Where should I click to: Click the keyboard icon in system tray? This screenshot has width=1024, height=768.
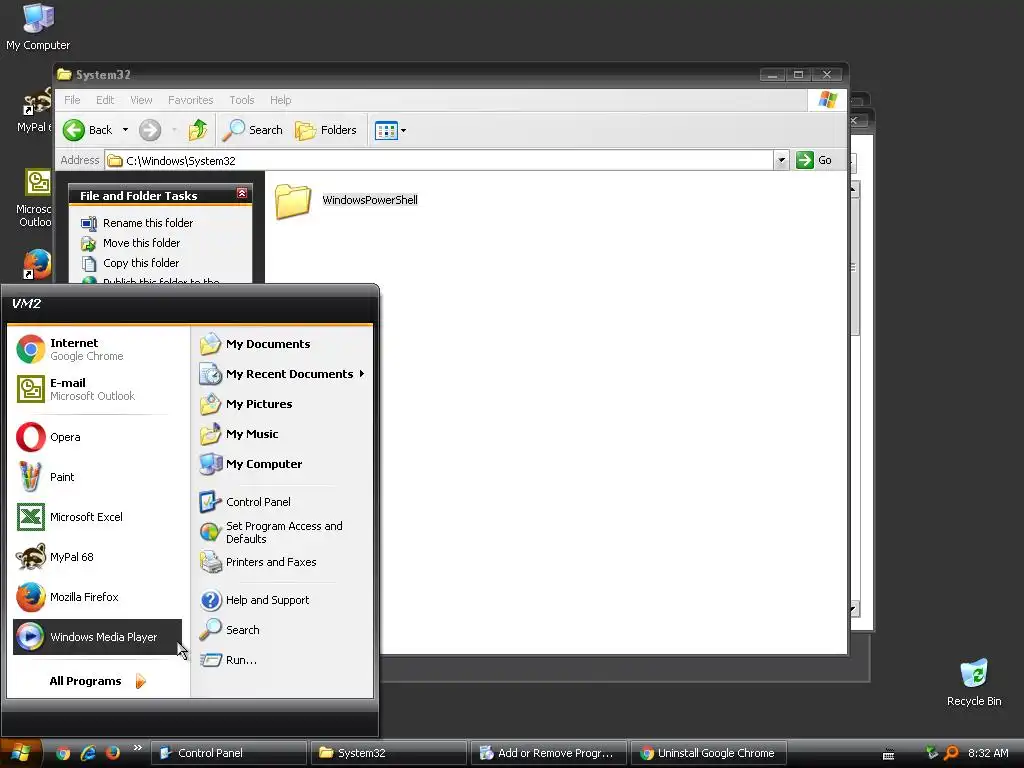click(888, 754)
